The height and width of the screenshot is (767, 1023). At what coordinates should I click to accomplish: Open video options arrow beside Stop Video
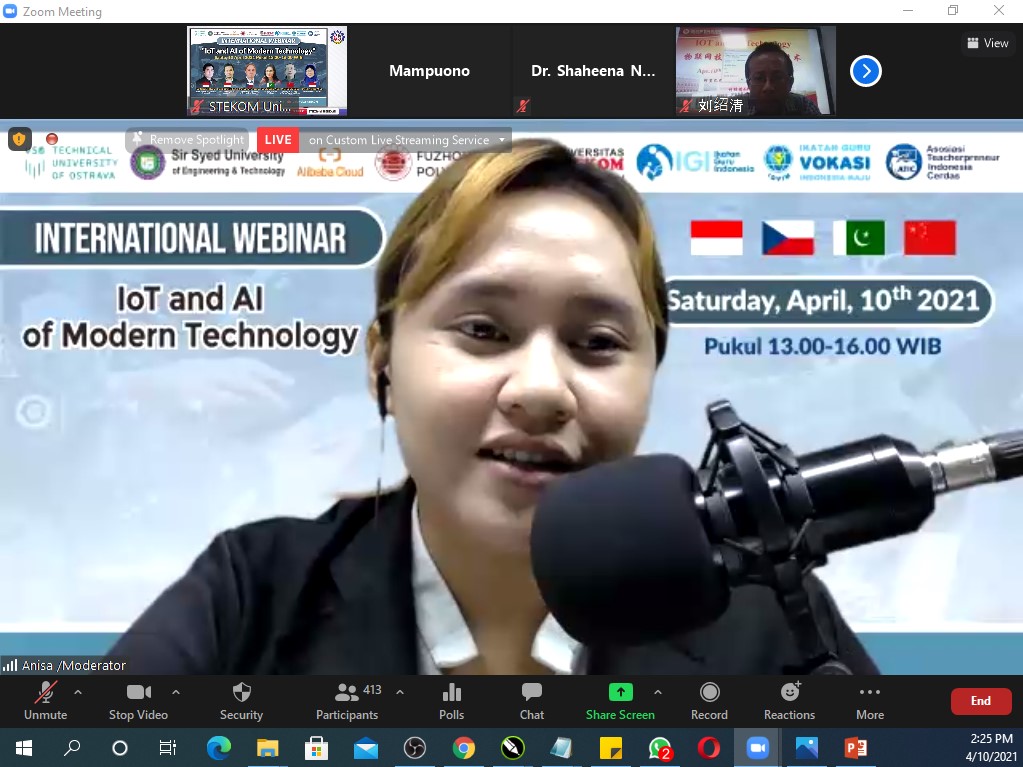(176, 692)
